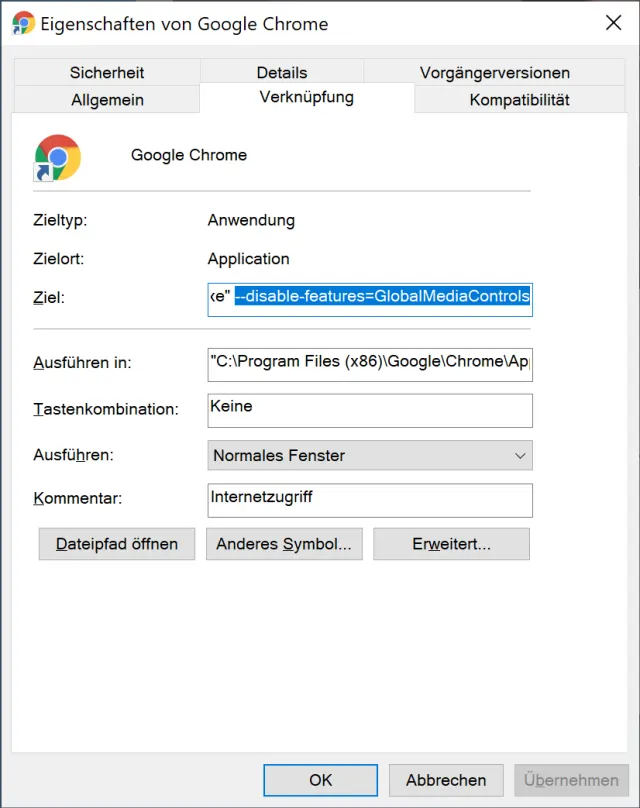The width and height of the screenshot is (640, 808).
Task: Click the Tastenkombination: label
Action: 106,409
